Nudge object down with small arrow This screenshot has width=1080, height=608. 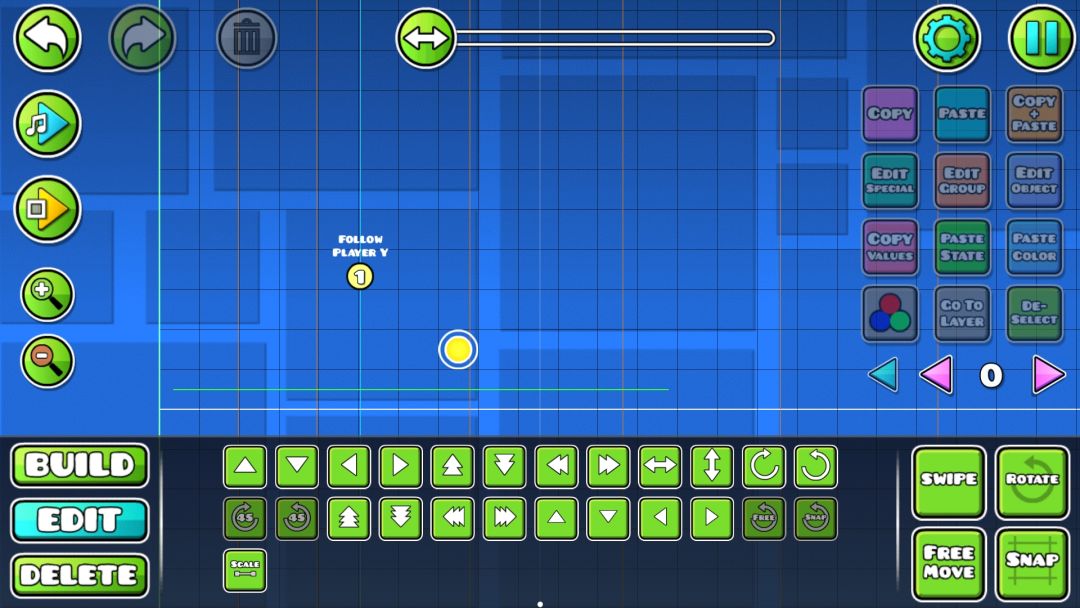tap(608, 518)
